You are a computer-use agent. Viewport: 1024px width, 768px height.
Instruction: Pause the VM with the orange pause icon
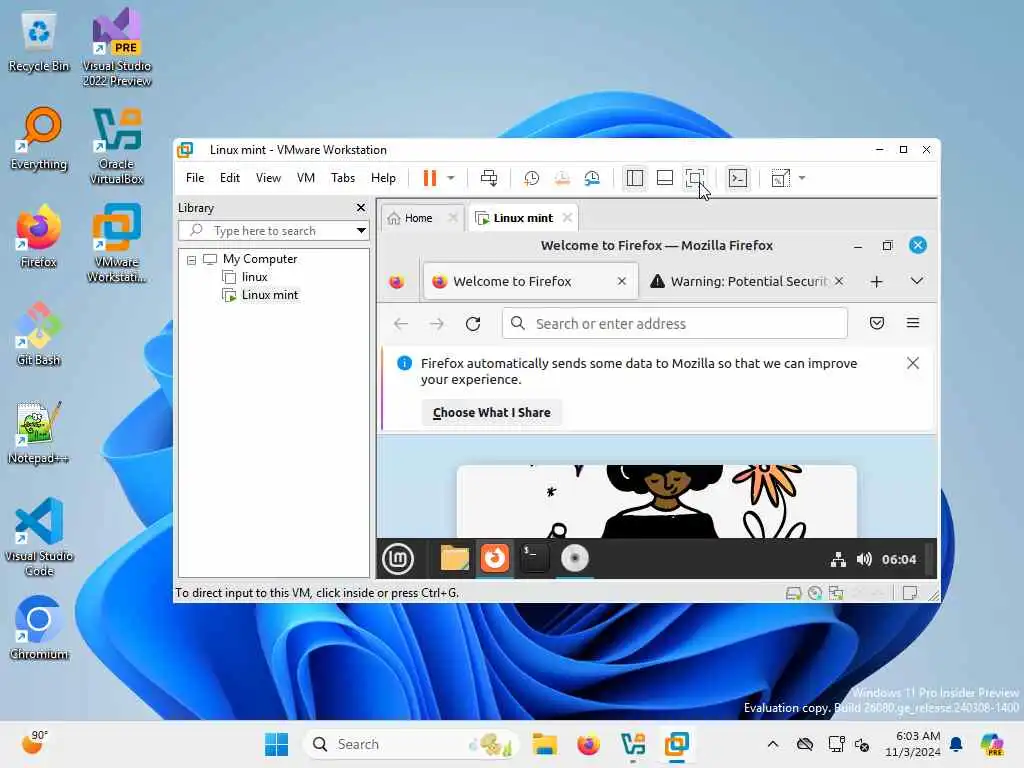pos(429,178)
